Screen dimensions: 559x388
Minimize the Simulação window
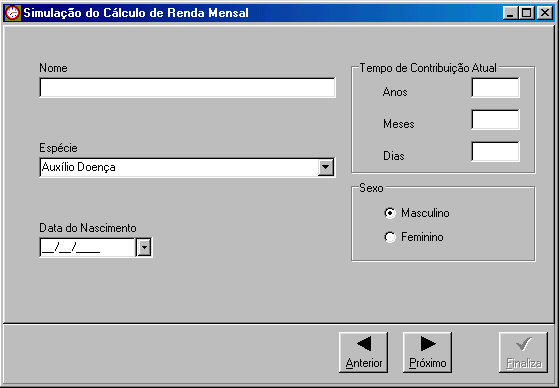point(510,13)
